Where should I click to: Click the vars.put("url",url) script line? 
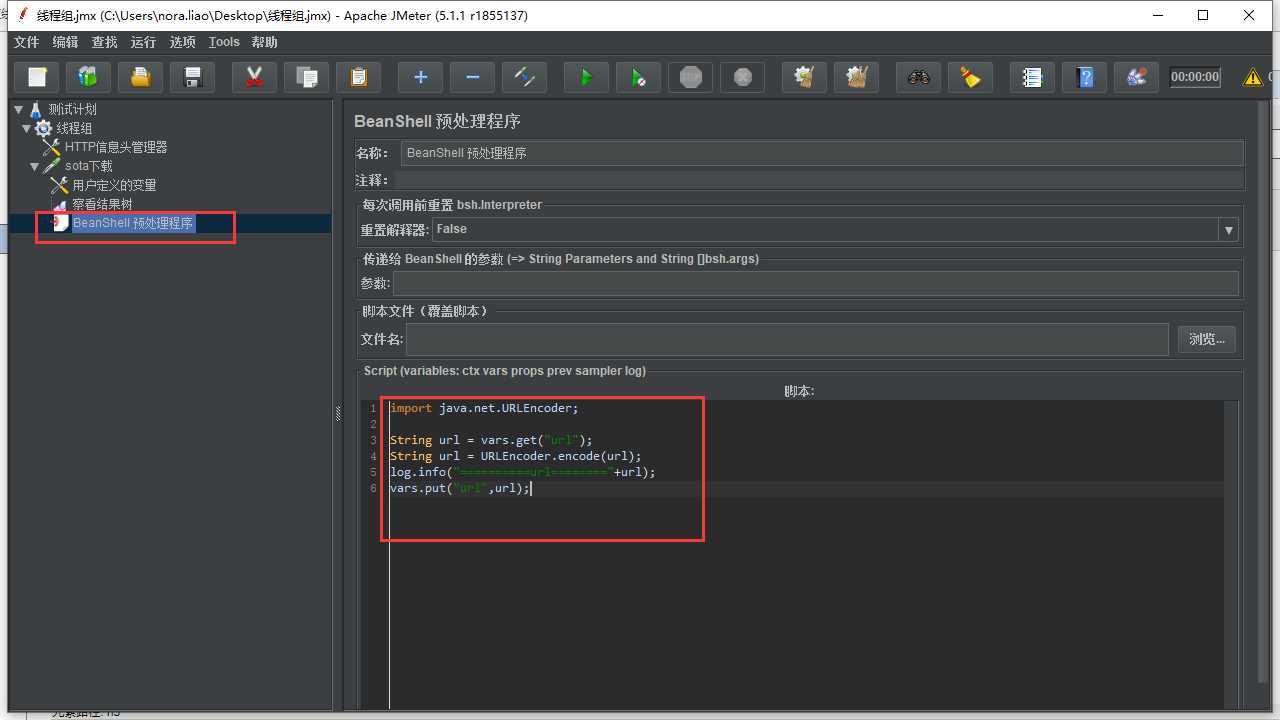click(x=459, y=488)
